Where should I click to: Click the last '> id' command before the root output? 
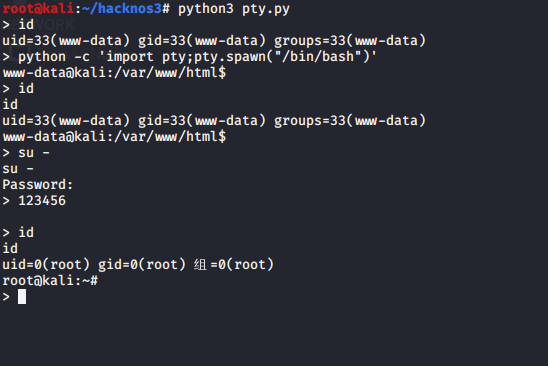18,232
